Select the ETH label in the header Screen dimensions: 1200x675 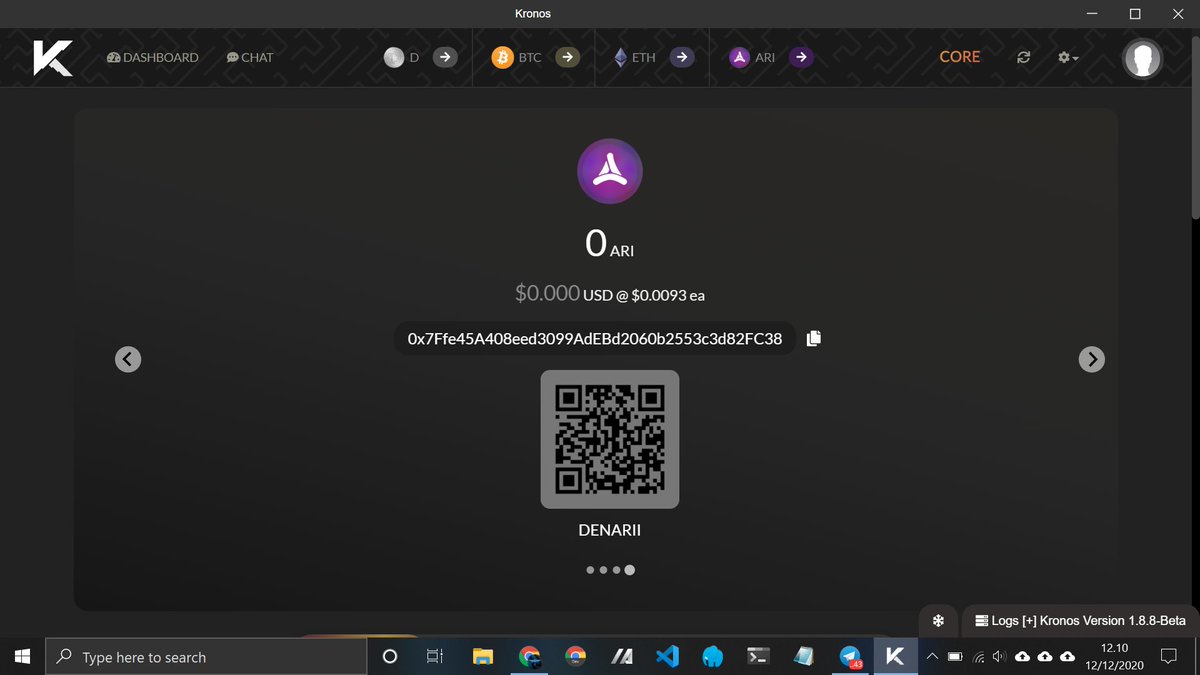point(644,58)
